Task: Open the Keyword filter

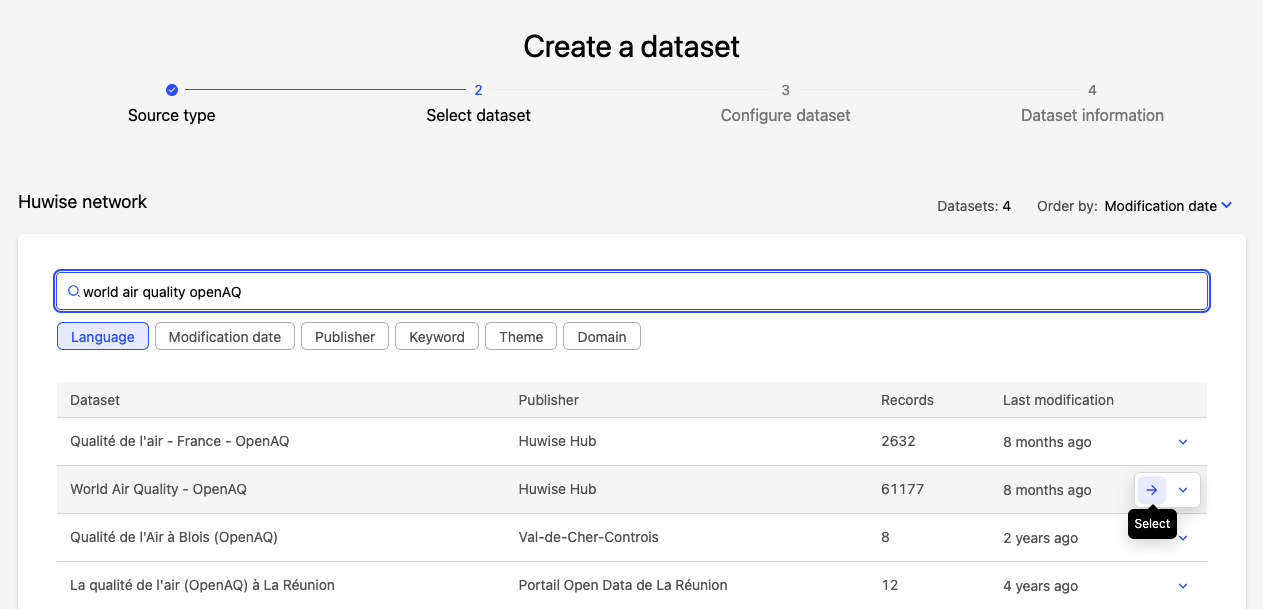Action: tap(437, 337)
